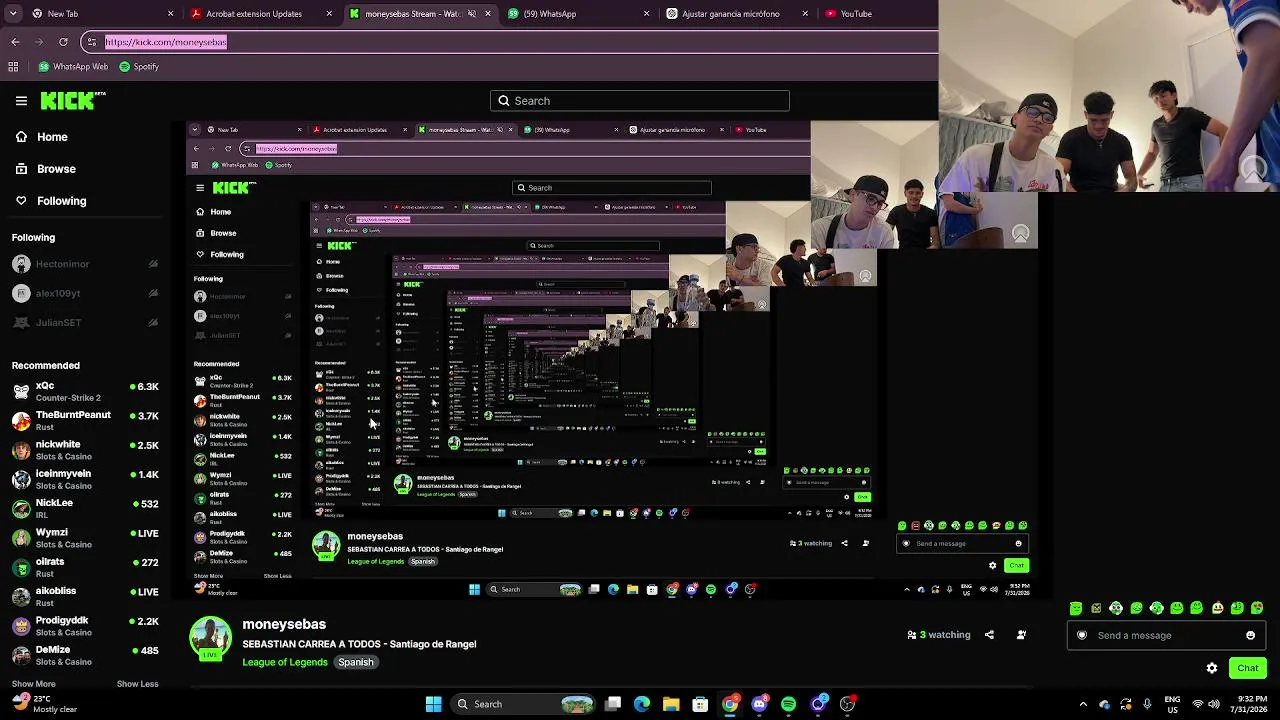Open File Explorer from the taskbar
Screen dimensions: 1280x720
671,704
